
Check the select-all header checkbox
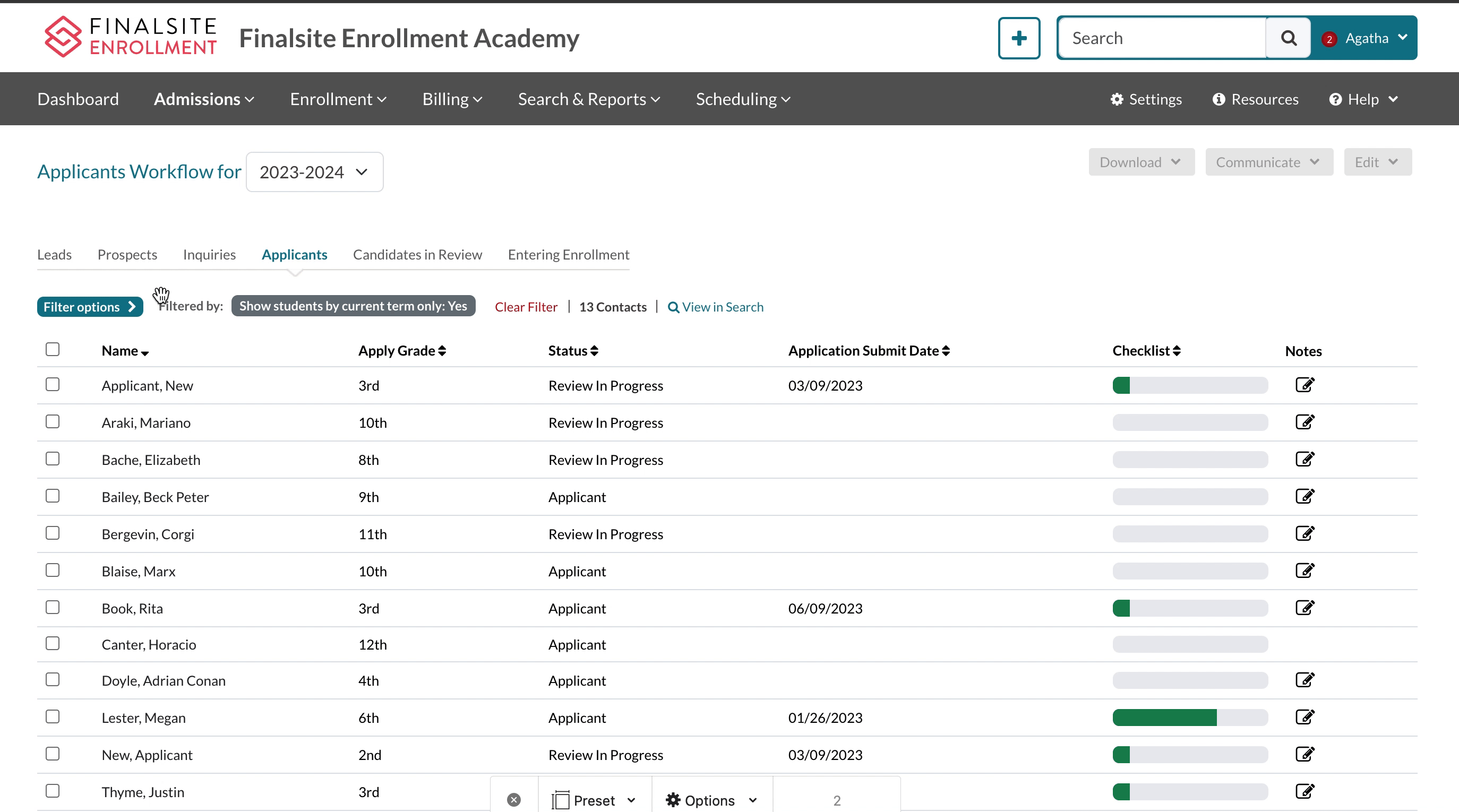click(53, 349)
